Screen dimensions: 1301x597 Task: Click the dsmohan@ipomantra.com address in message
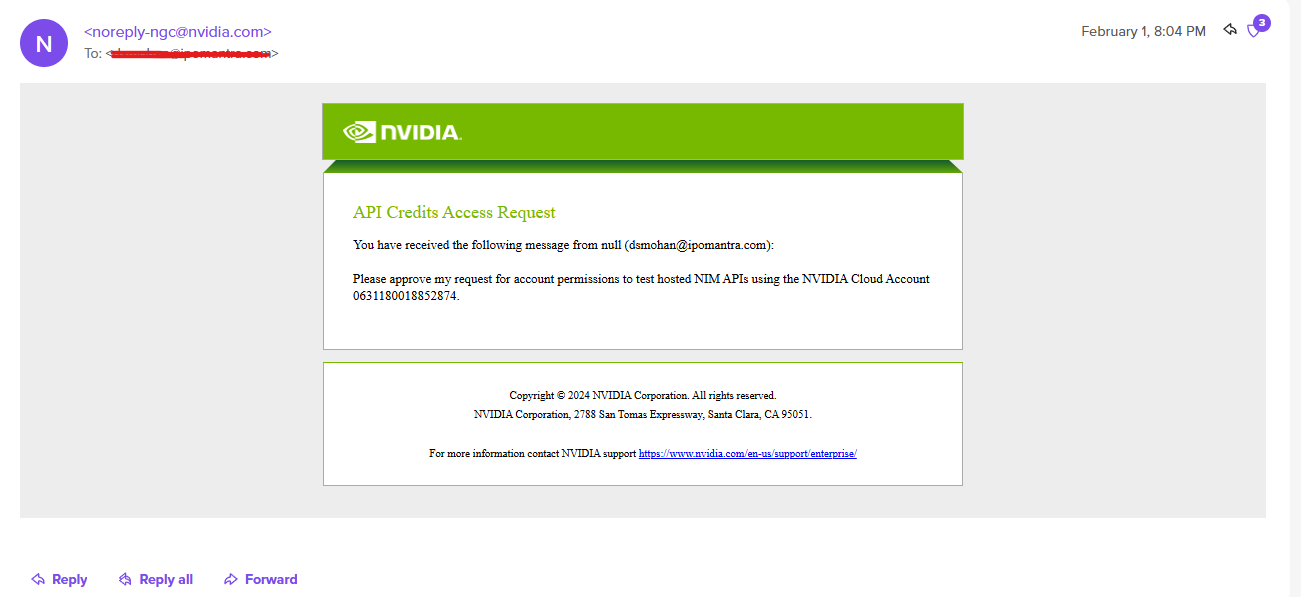click(698, 244)
